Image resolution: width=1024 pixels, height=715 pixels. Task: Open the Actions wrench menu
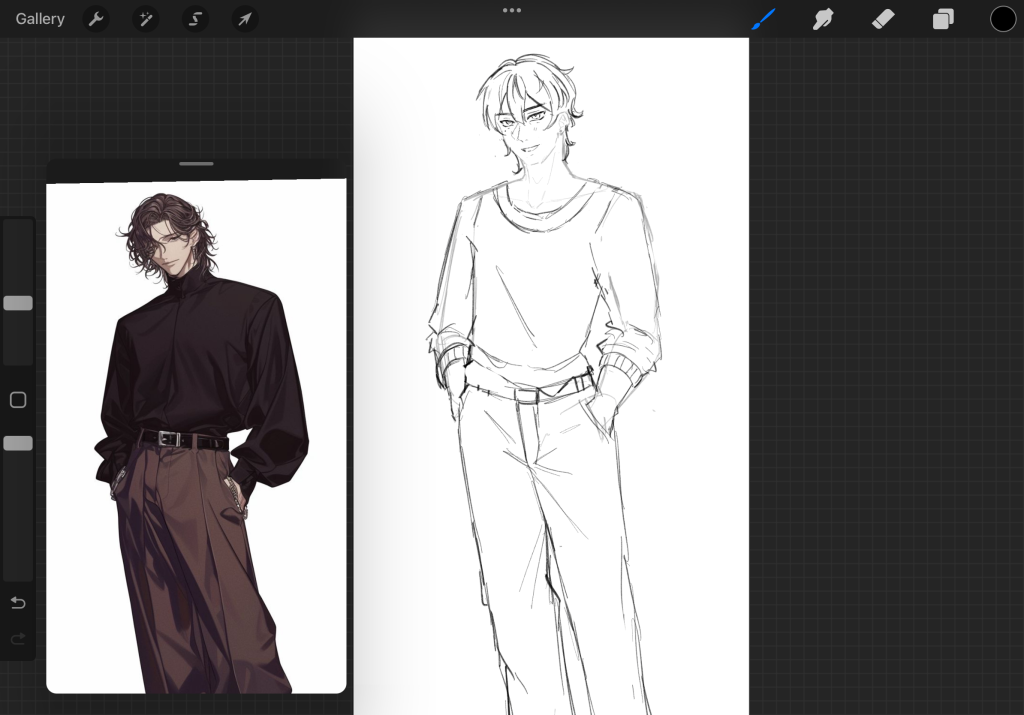pyautogui.click(x=96, y=19)
